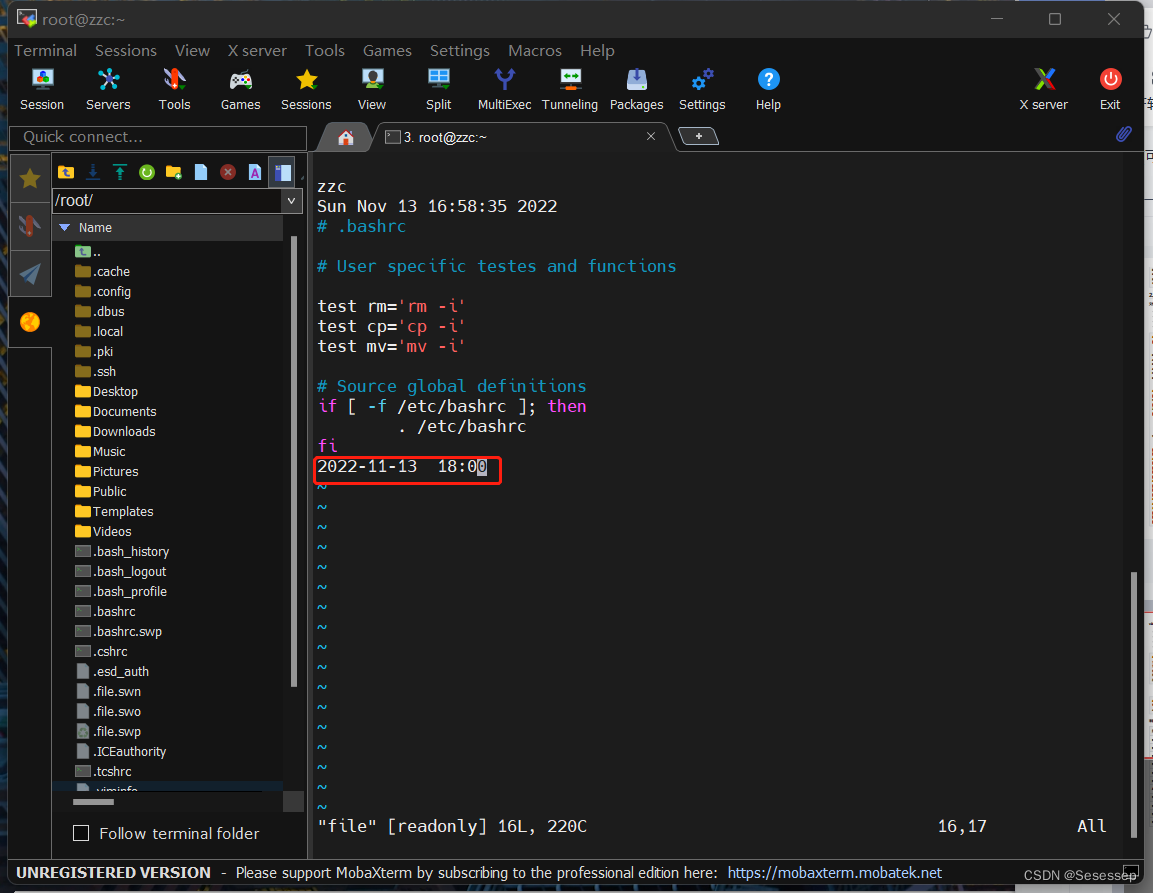This screenshot has width=1153, height=893.
Task: Open the Packages toolbar icon
Action: pyautogui.click(x=636, y=88)
